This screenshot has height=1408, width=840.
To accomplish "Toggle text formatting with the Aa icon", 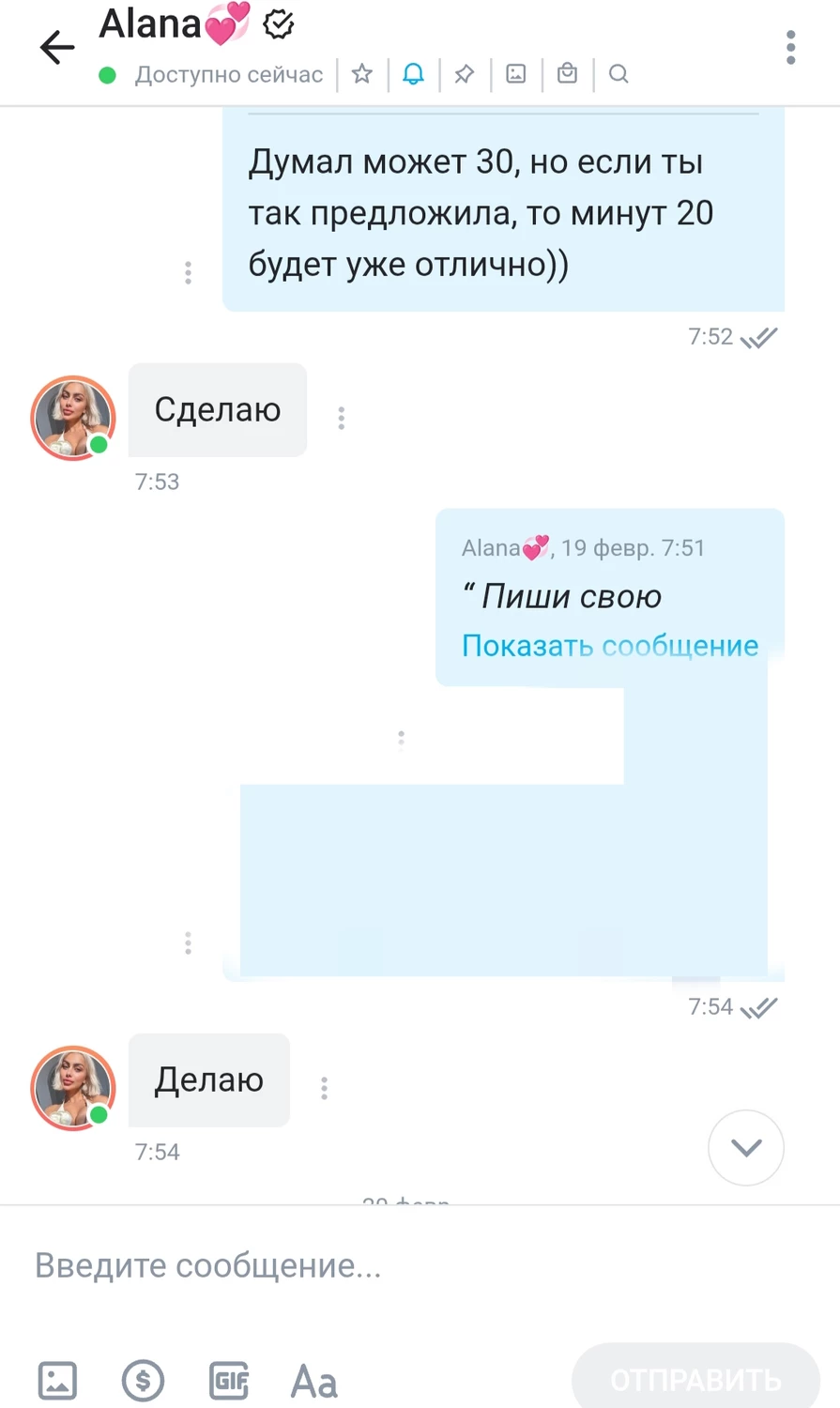I will 313,1382.
